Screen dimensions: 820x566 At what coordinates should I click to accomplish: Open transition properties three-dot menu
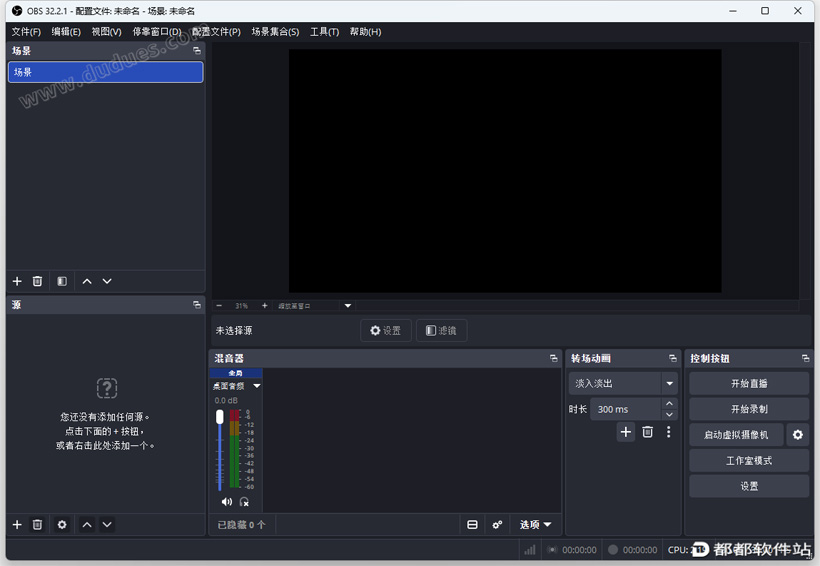[668, 432]
